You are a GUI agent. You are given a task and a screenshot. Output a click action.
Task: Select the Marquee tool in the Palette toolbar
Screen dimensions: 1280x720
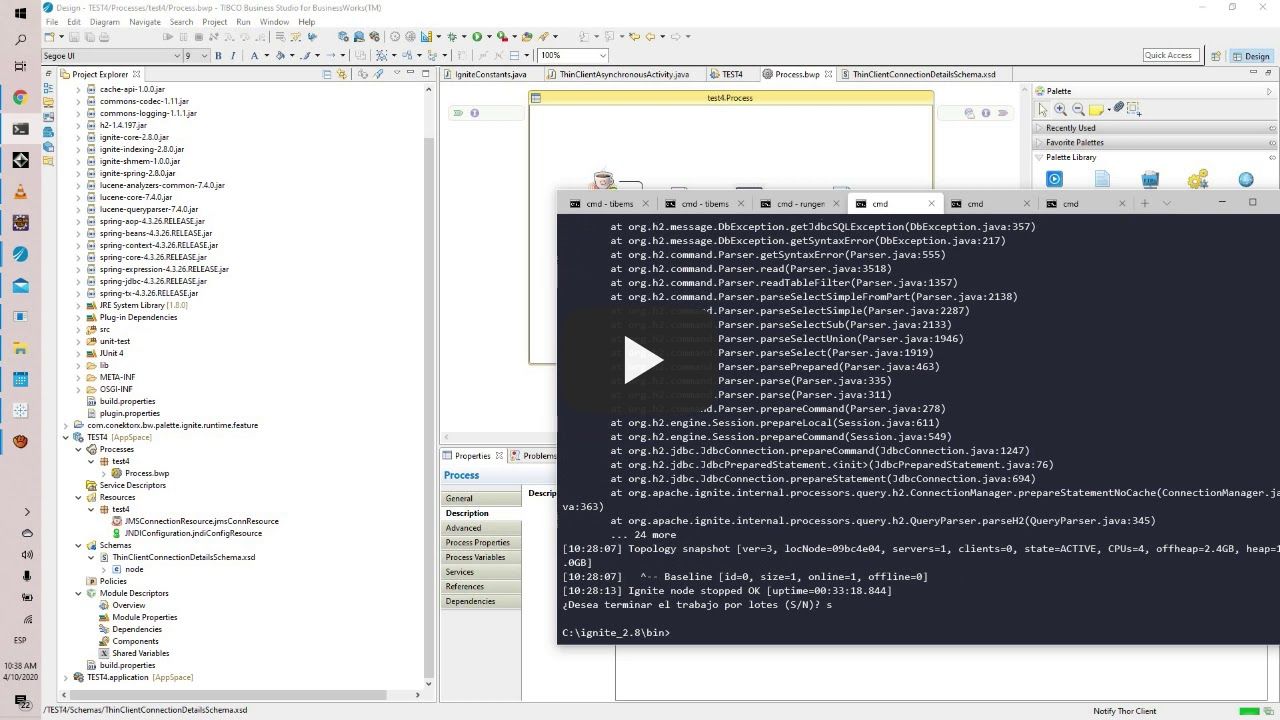pyautogui.click(x=1133, y=110)
